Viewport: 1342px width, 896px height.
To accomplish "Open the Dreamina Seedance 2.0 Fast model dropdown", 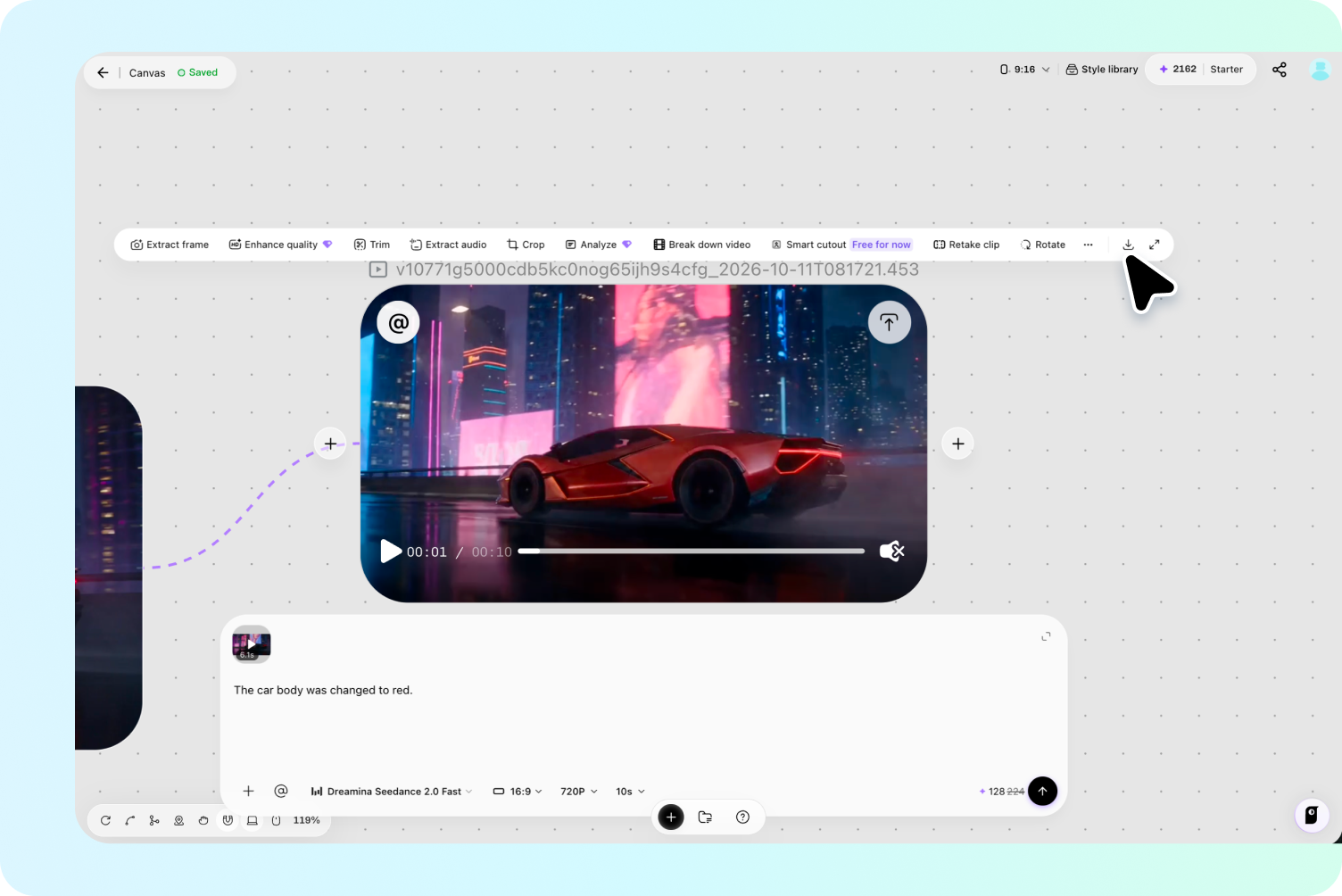I will [x=391, y=792].
